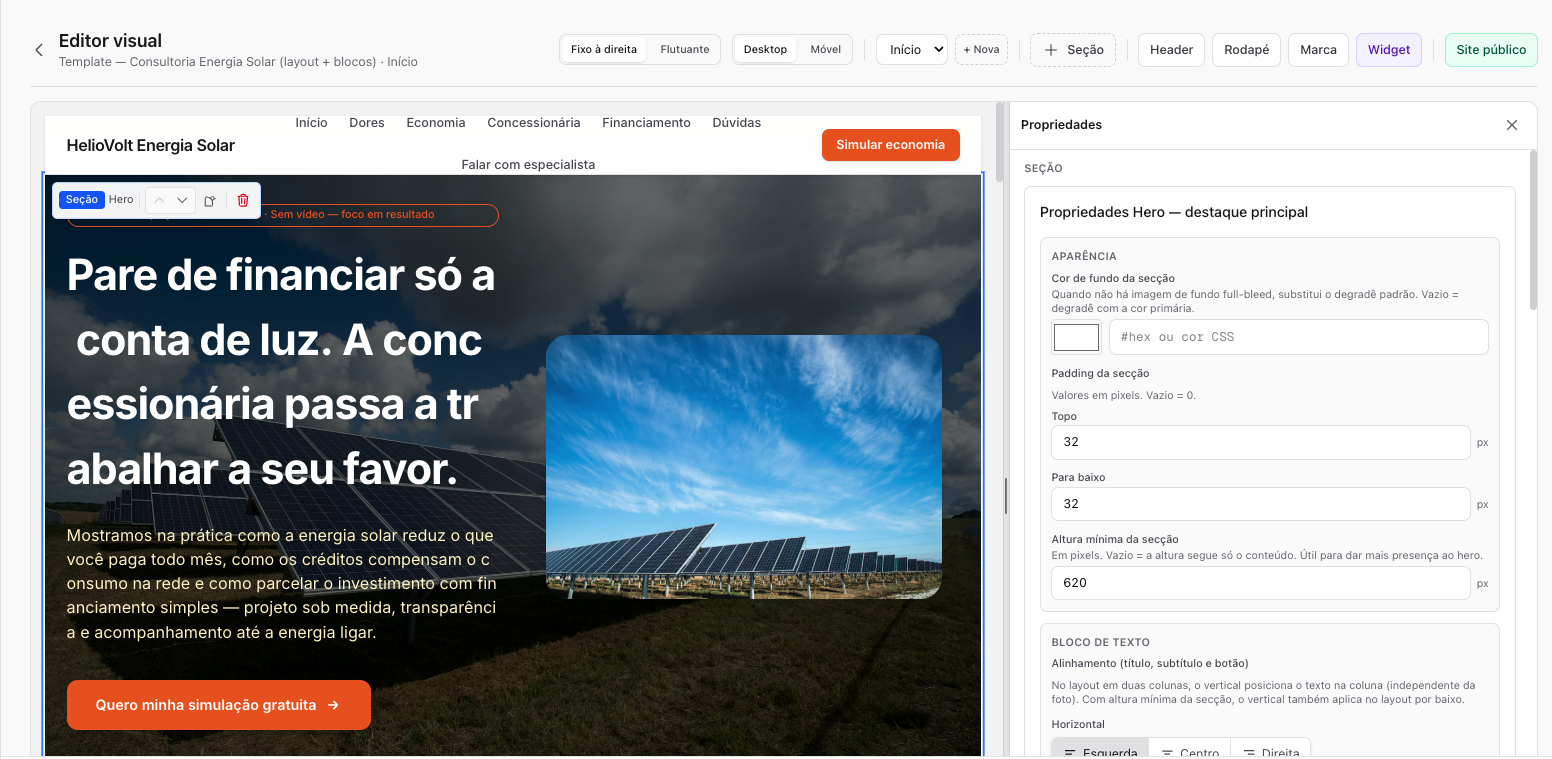Click the hero subtitle paragraph
The height and width of the screenshot is (759, 1552).
pyautogui.click(x=281, y=584)
